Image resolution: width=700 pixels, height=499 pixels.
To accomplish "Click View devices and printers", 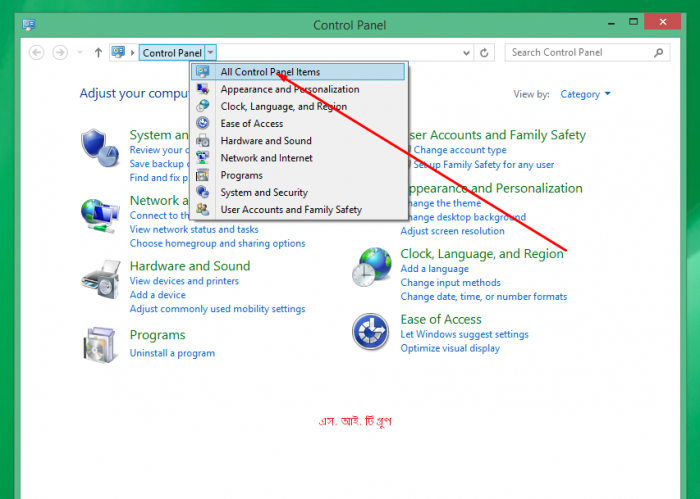I will click(184, 281).
